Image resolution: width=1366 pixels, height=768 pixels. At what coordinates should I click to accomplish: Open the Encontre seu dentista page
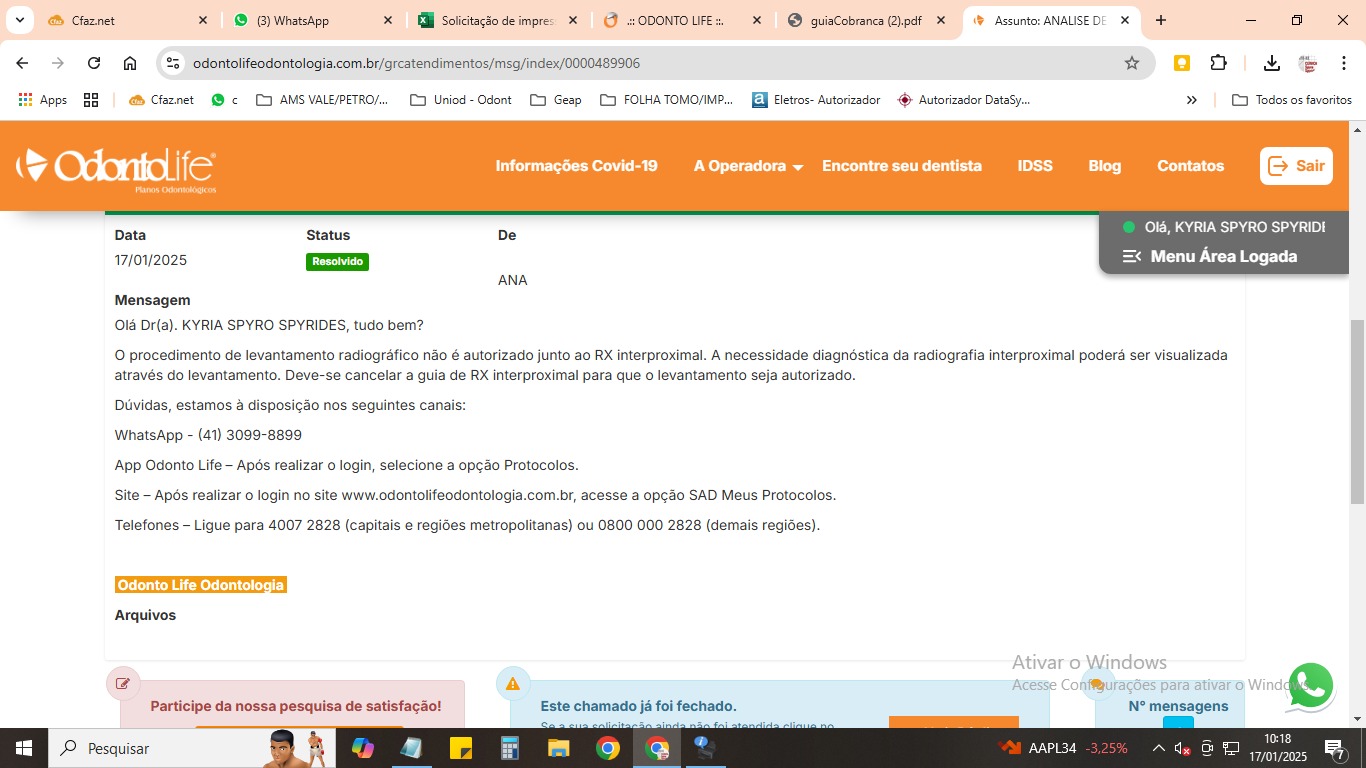(x=902, y=166)
